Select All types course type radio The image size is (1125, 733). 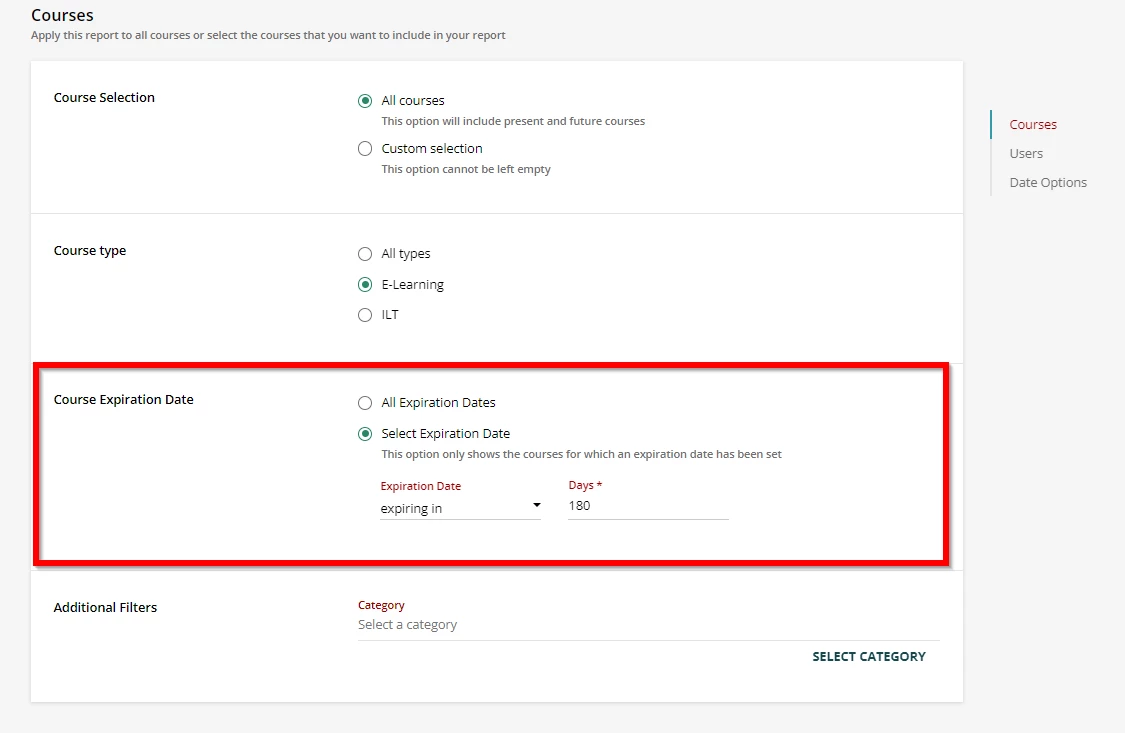click(365, 254)
